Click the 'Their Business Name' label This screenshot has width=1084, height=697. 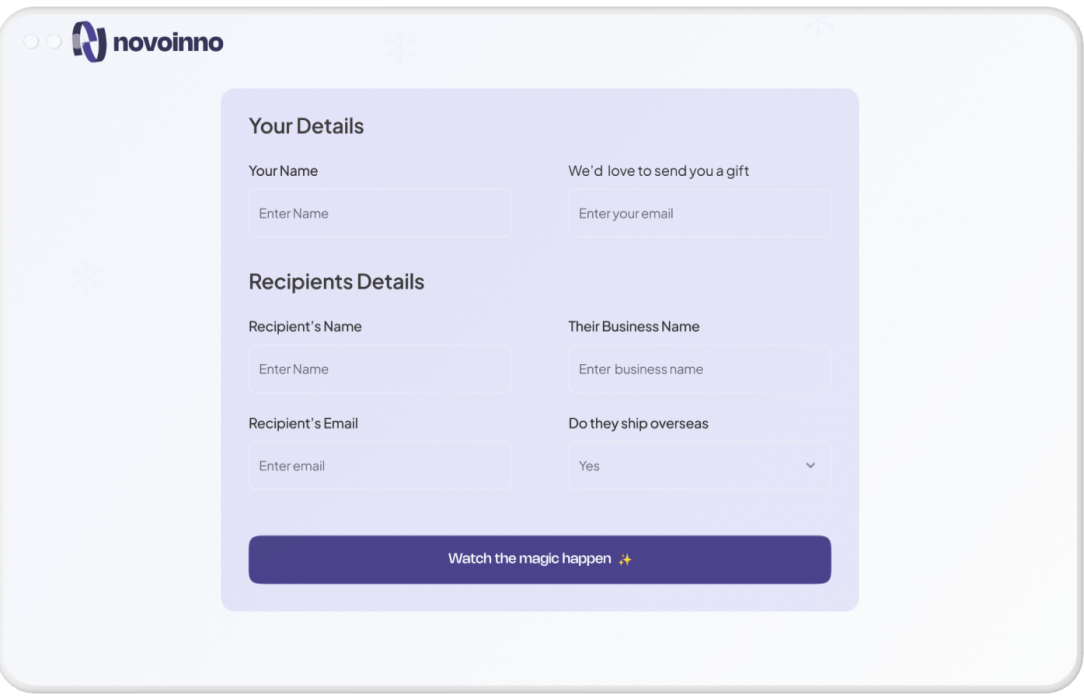click(x=634, y=326)
